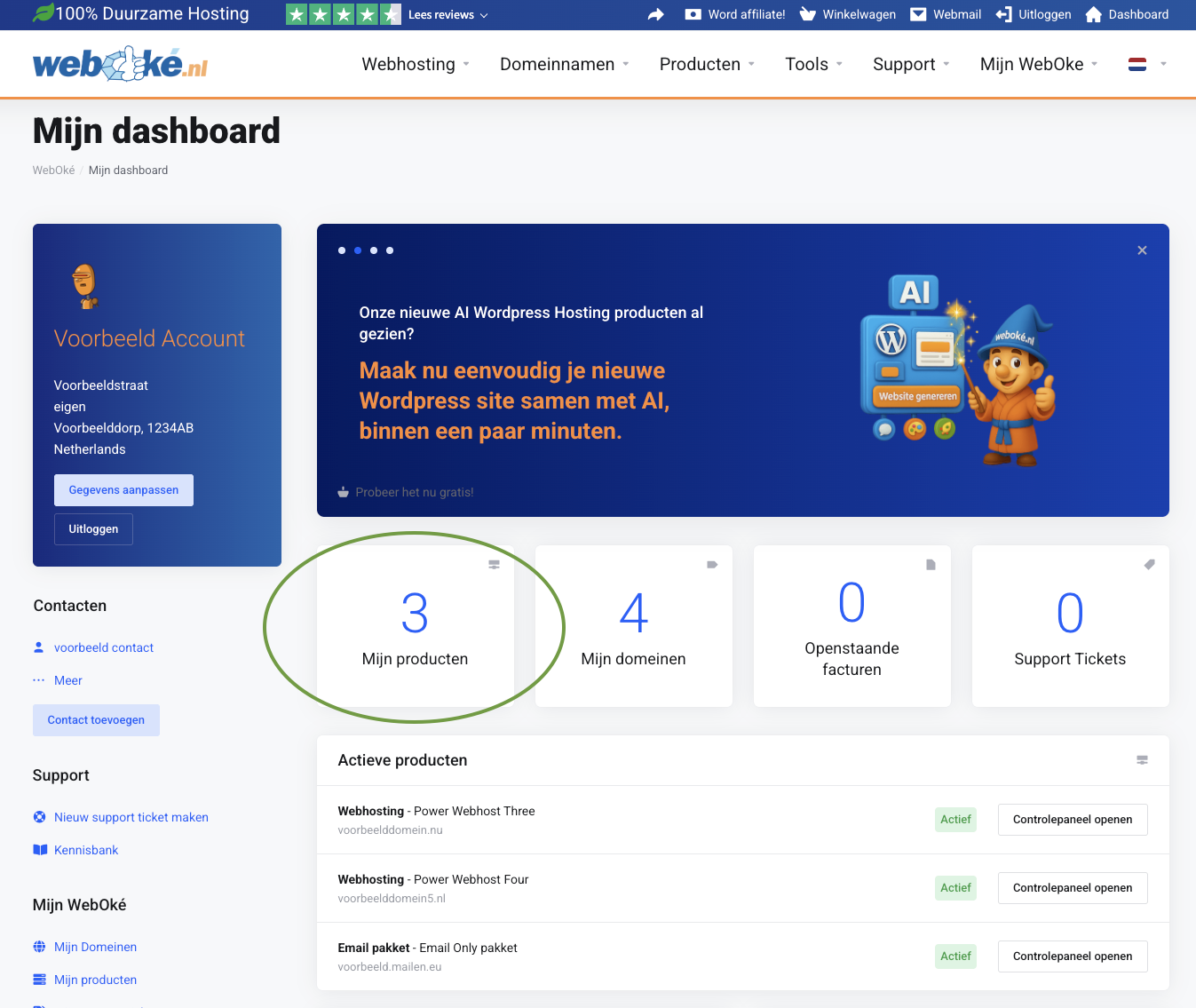Click the share arrow icon in top bar
1196x1008 pixels.
coord(656,14)
